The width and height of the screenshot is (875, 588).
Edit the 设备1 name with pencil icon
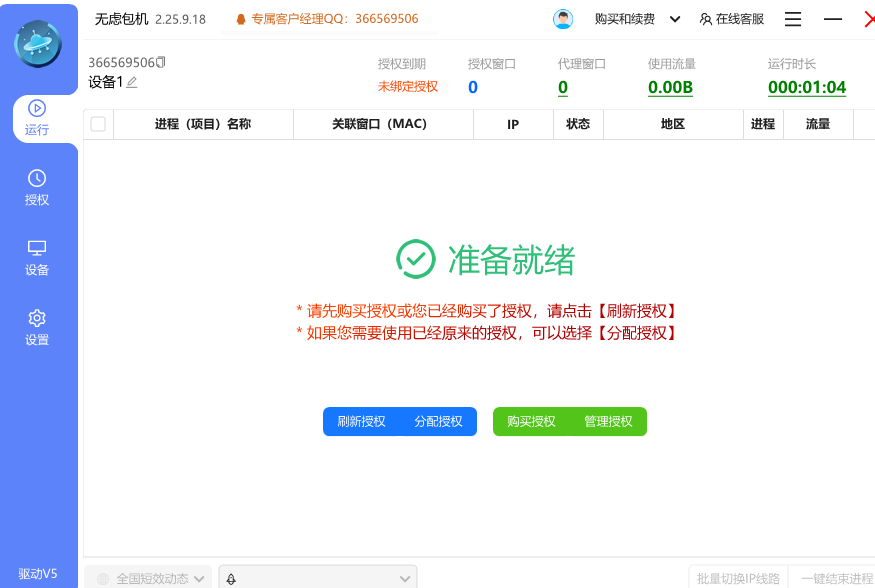point(132,82)
